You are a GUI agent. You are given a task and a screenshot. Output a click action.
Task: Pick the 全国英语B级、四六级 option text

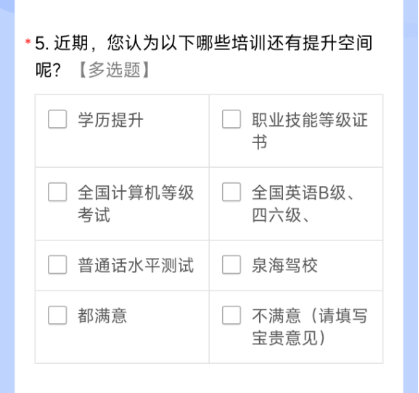[x=303, y=204]
